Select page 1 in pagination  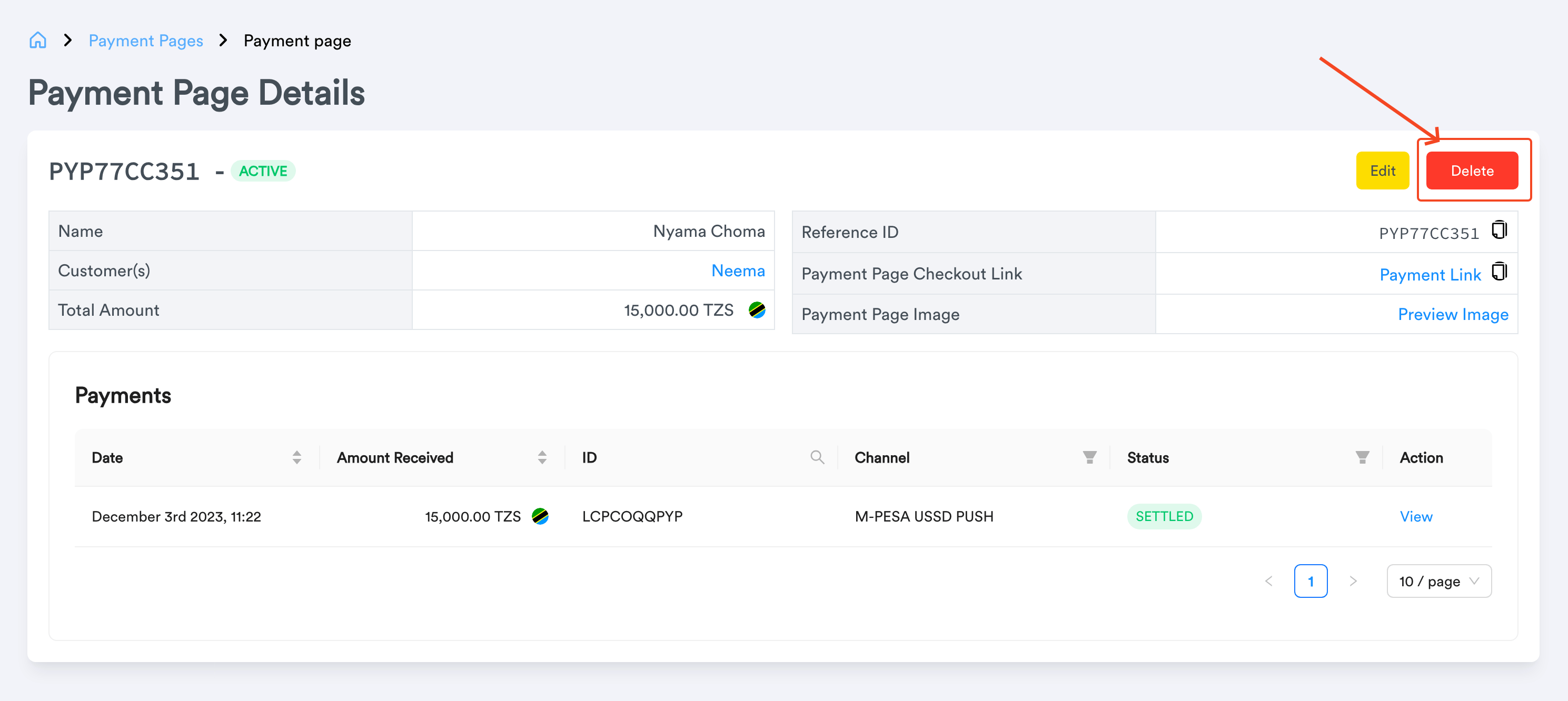[1311, 581]
